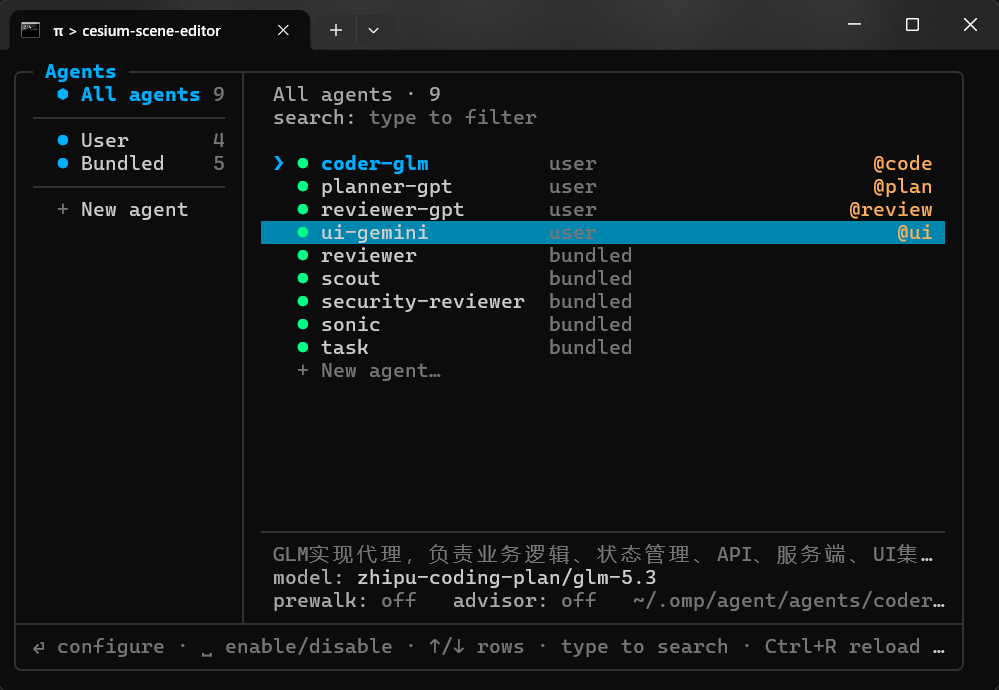Close the cesium-scene-editor tab

284,30
